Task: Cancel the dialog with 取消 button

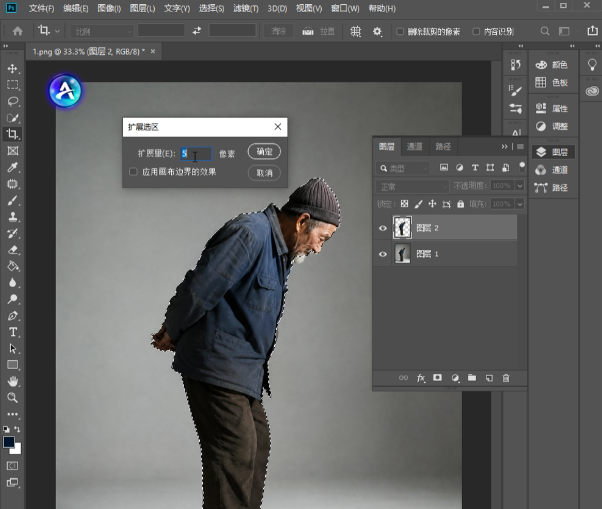Action: [264, 173]
